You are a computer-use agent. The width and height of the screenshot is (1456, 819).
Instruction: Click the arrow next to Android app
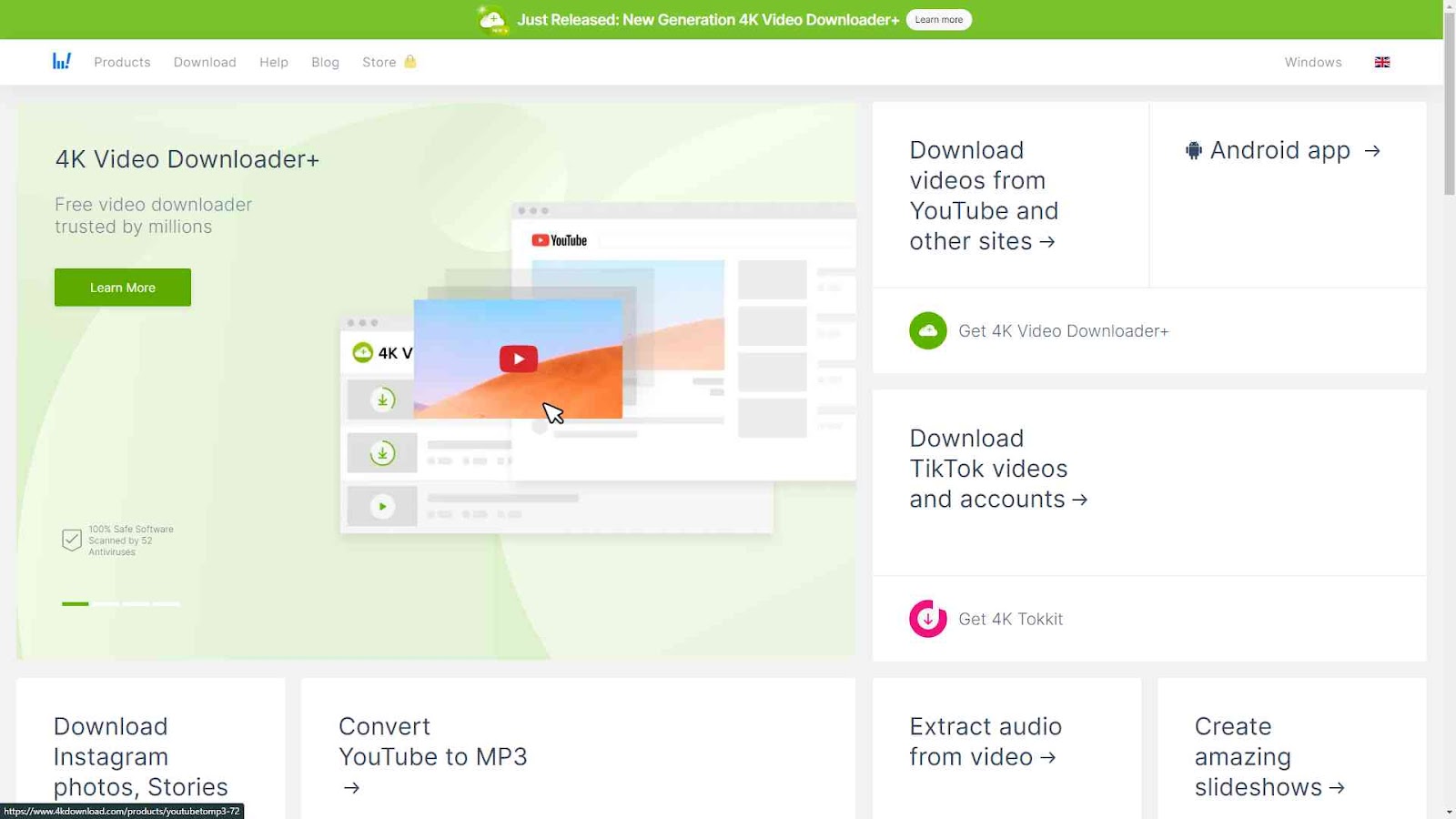click(x=1372, y=150)
